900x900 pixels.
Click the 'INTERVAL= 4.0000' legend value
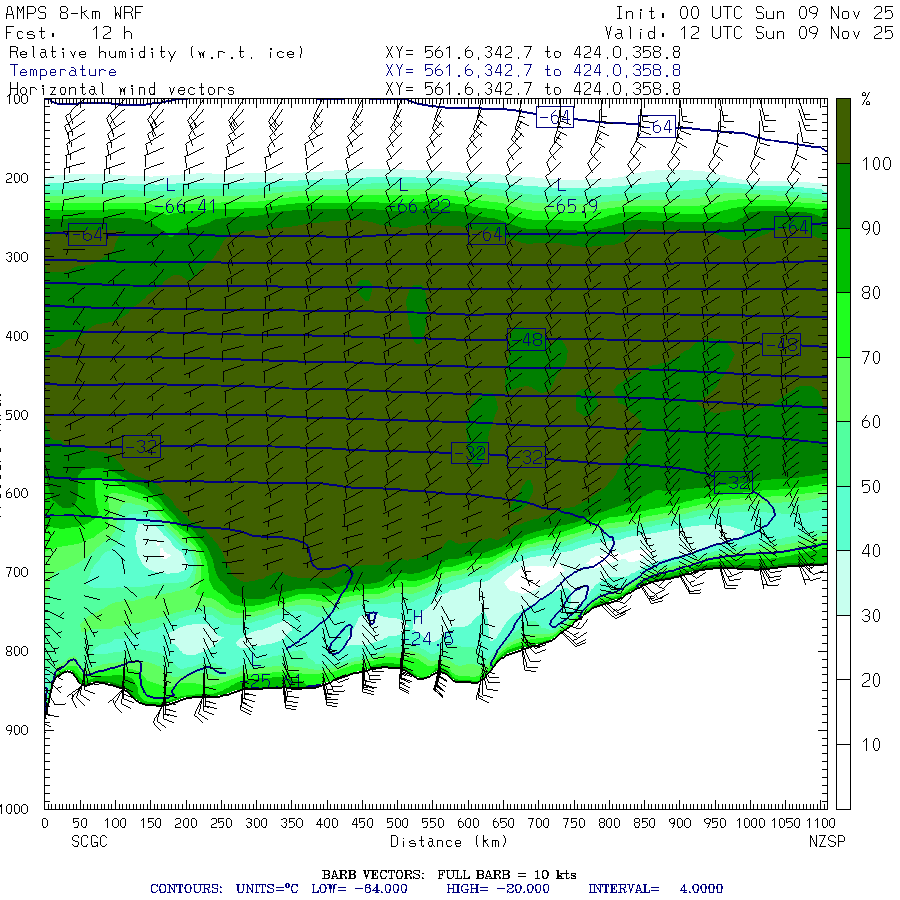point(655,889)
